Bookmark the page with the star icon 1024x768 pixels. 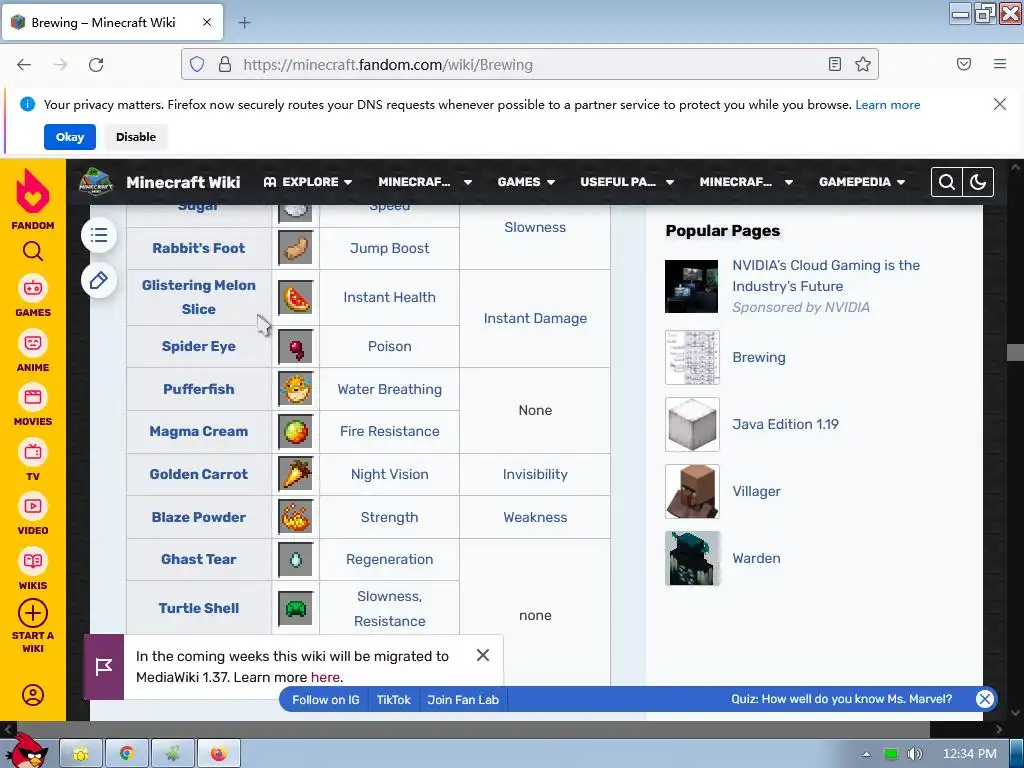point(863,64)
